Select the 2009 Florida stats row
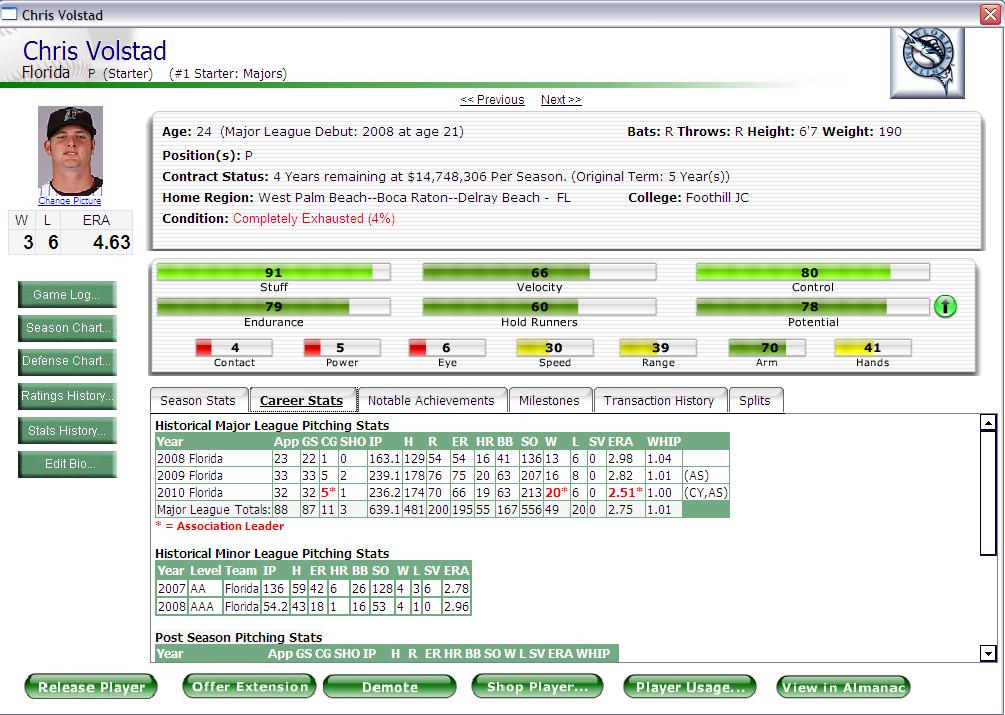 click(x=442, y=475)
